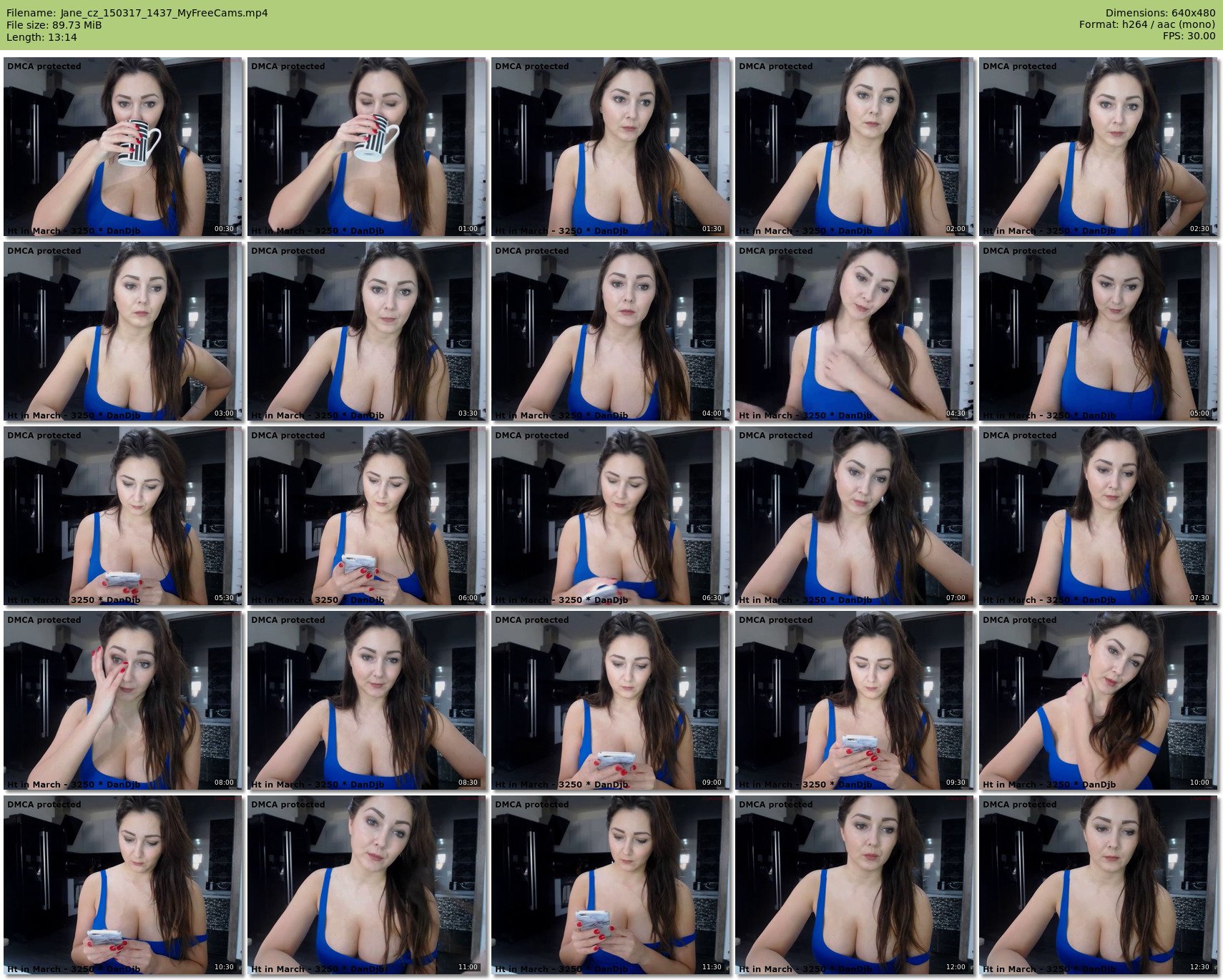Select the "Dimensions: 640x480" text
This screenshot has width=1223, height=980.
tap(1160, 13)
